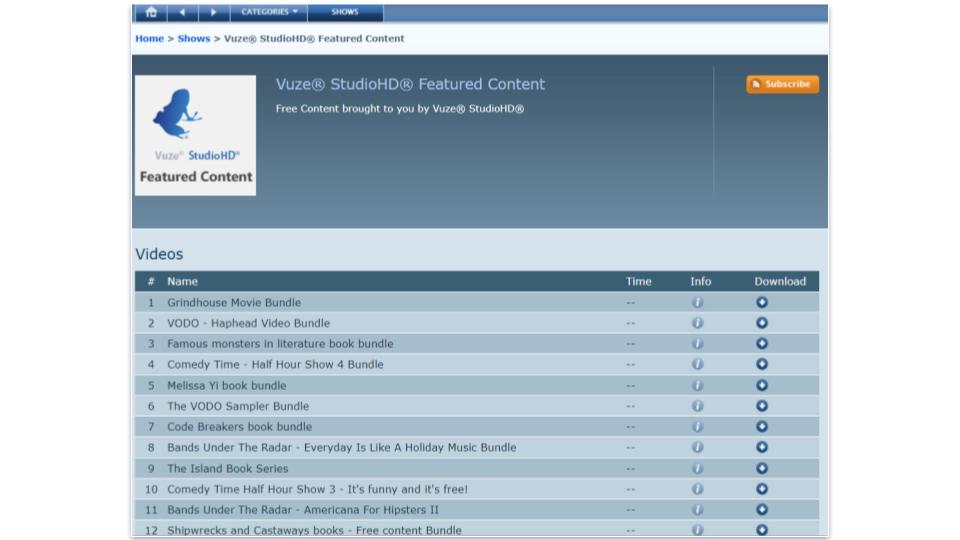960x540 pixels.
Task: Download Americana For Hipsters II
Action: (x=762, y=509)
